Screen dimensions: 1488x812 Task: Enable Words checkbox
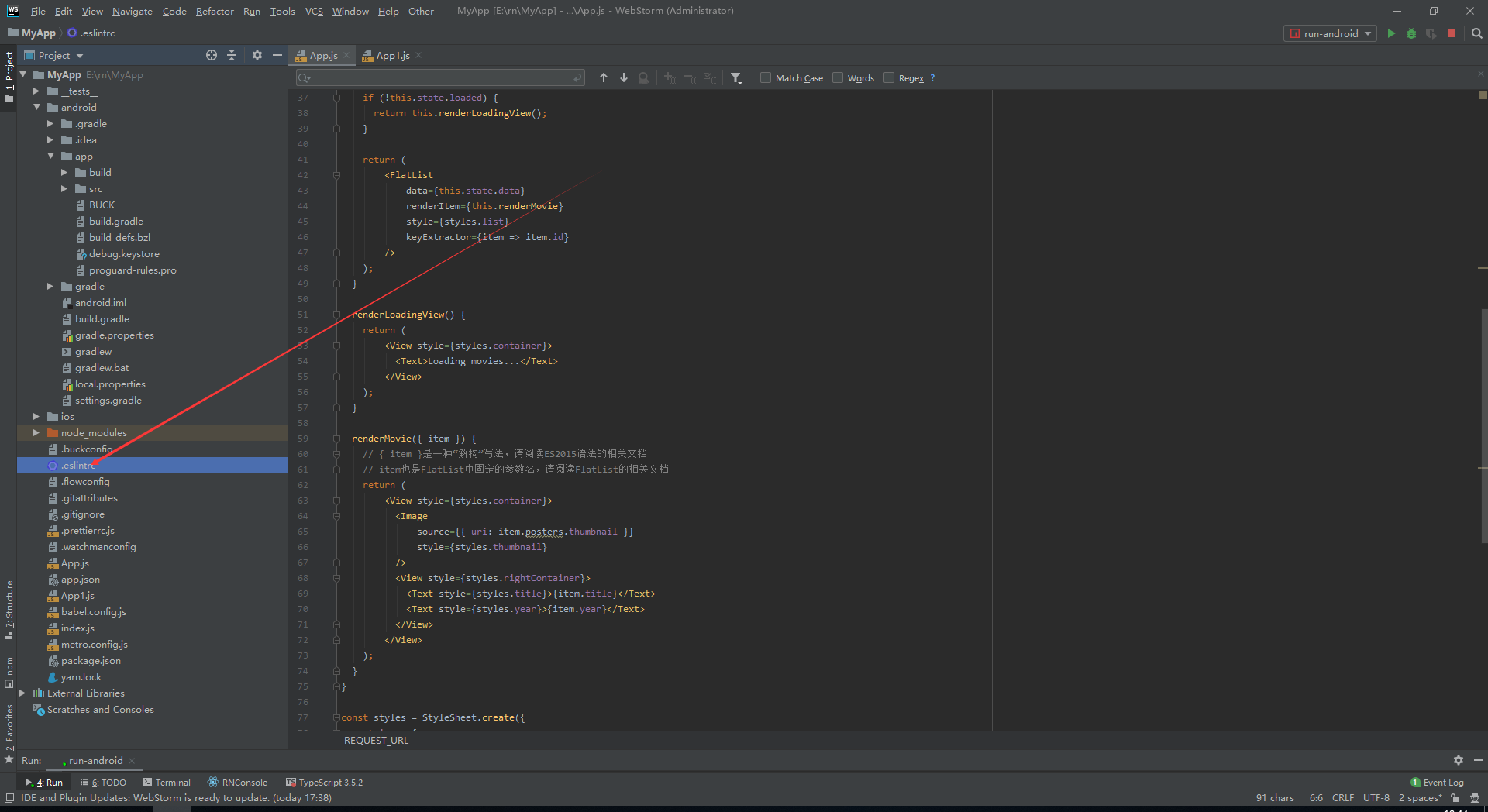click(838, 77)
